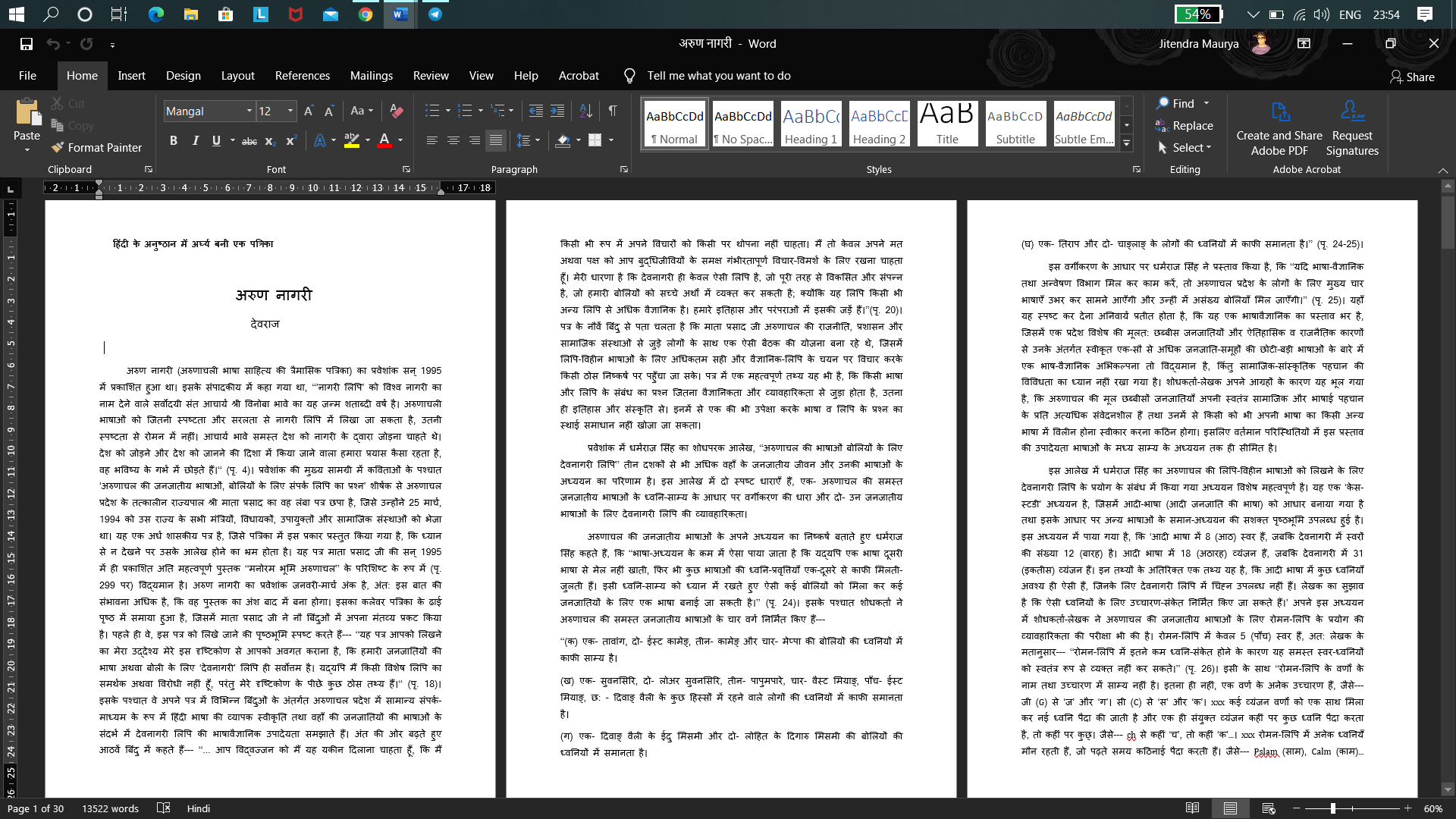
Task: Center align the text
Action: click(x=453, y=140)
